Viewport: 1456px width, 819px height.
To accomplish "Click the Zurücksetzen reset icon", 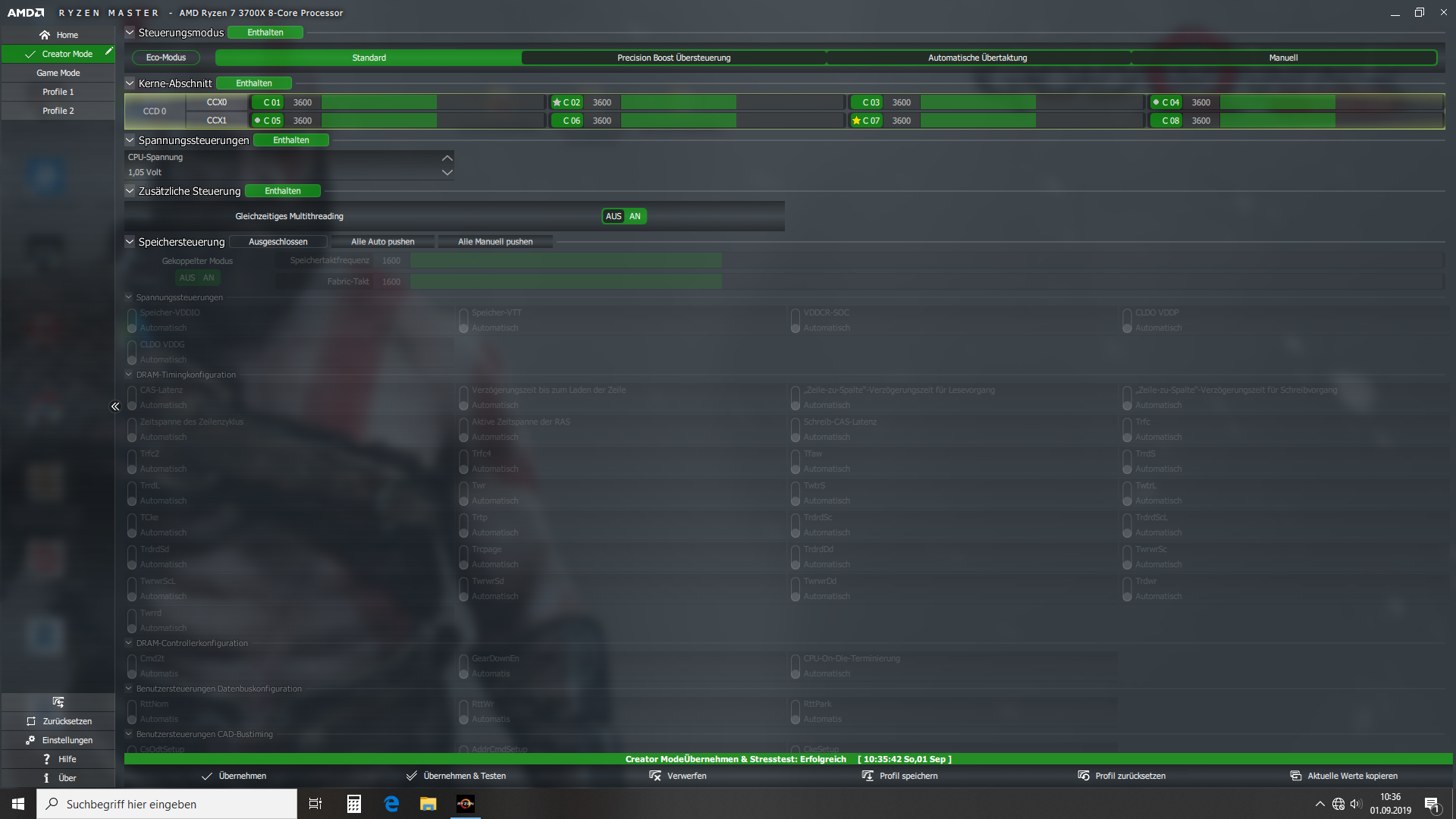I will click(x=31, y=721).
